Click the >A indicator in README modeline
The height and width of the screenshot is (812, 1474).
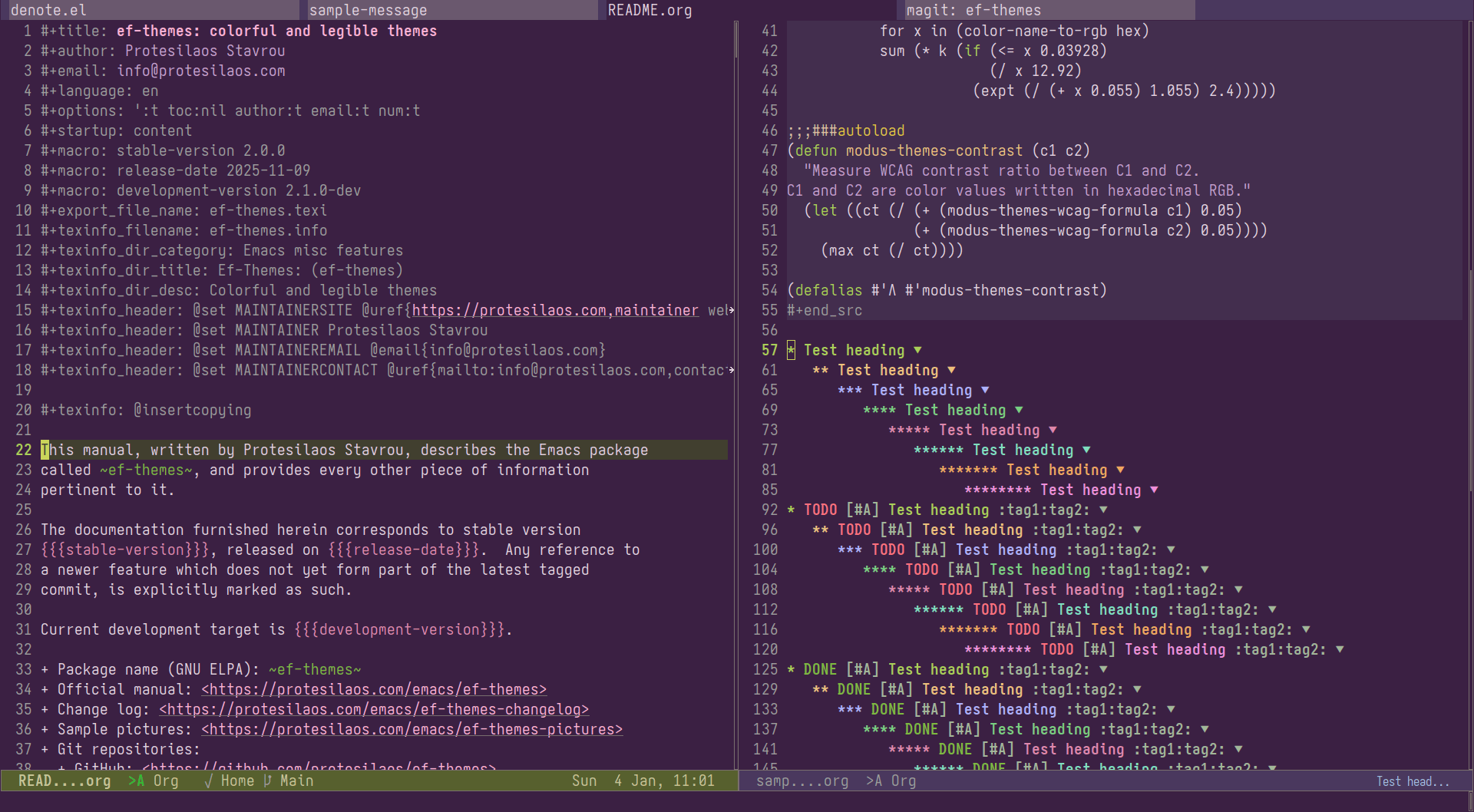[x=136, y=781]
